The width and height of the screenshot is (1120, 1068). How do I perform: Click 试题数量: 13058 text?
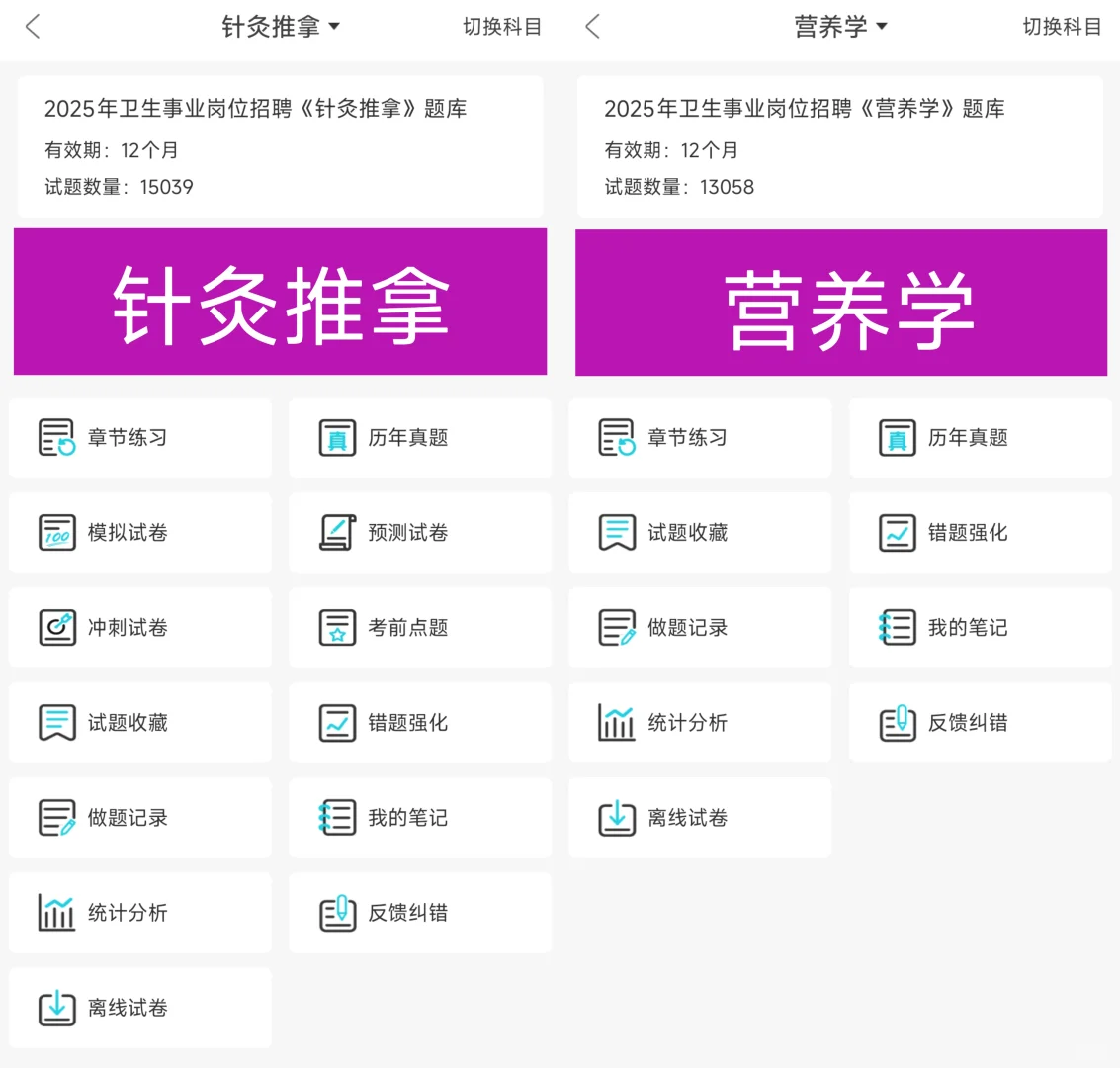click(678, 187)
